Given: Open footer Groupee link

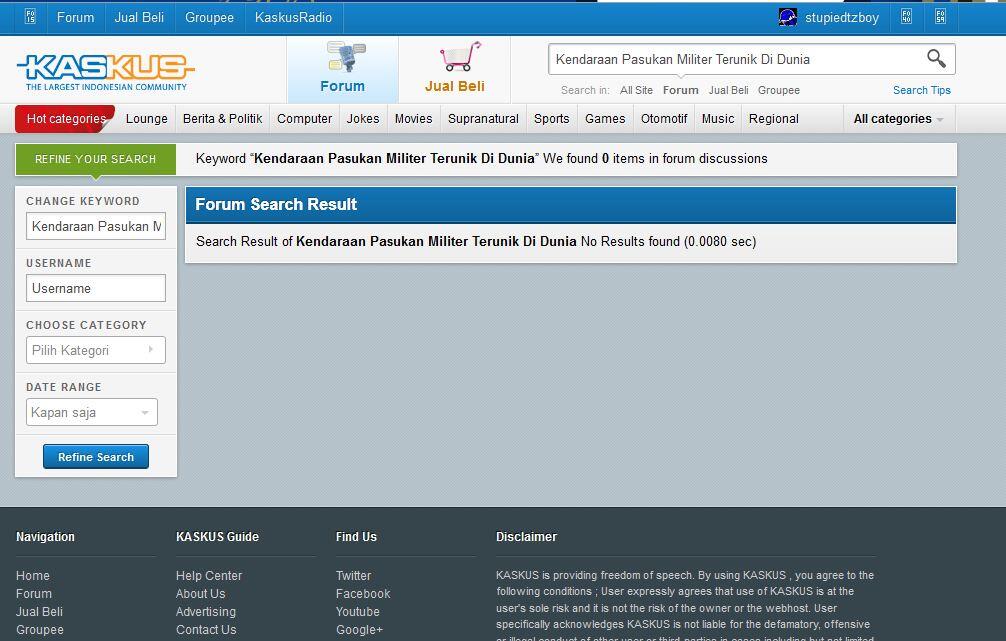Looking at the screenshot, I should [x=40, y=629].
